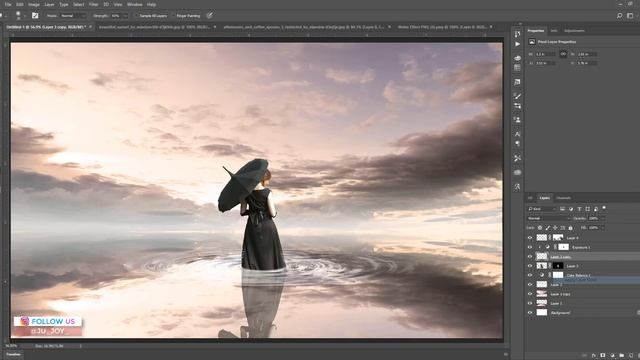Open the layer filter Kind dropdown
The width and height of the screenshot is (640, 360).
pyautogui.click(x=542, y=209)
